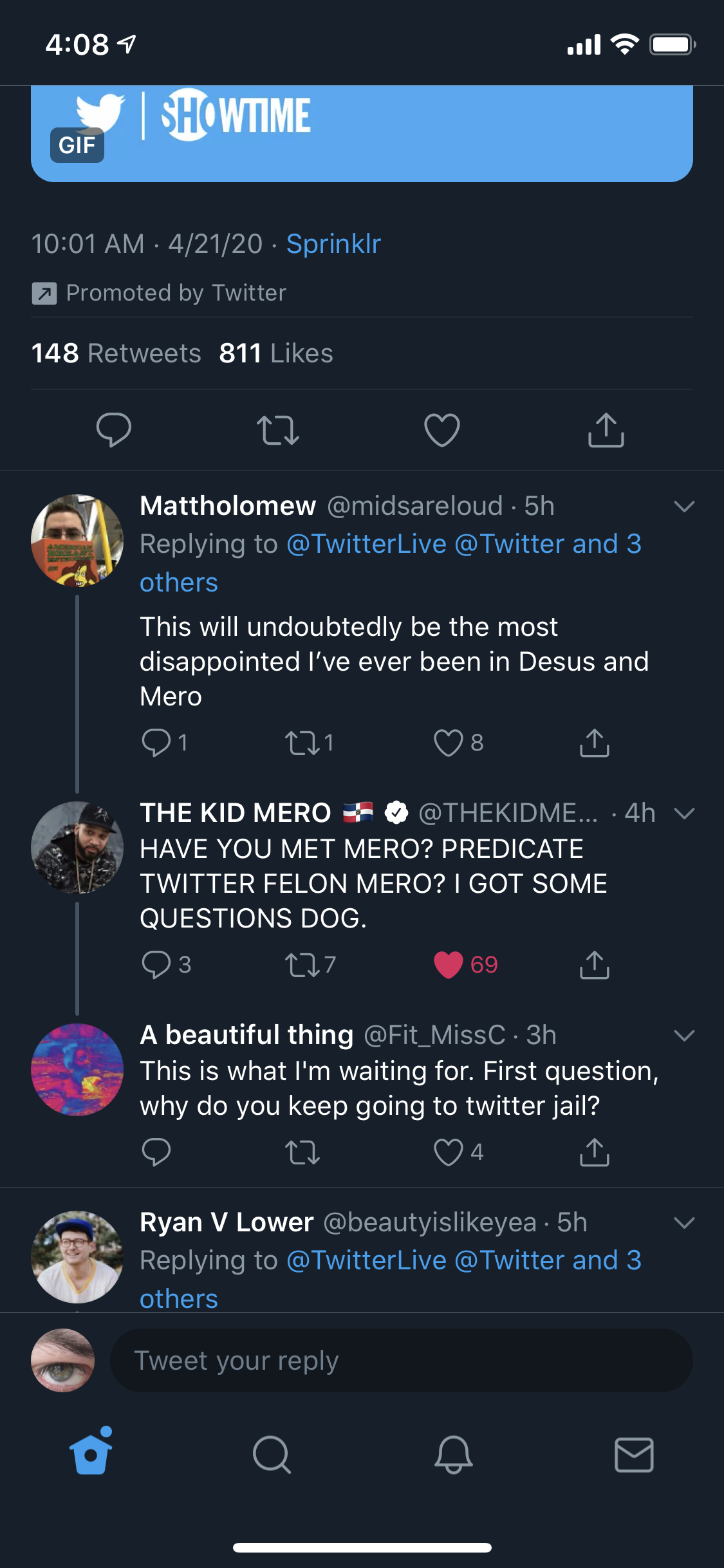Open Mattholomew's profile avatar
This screenshot has height=1568, width=724.
coord(77,541)
